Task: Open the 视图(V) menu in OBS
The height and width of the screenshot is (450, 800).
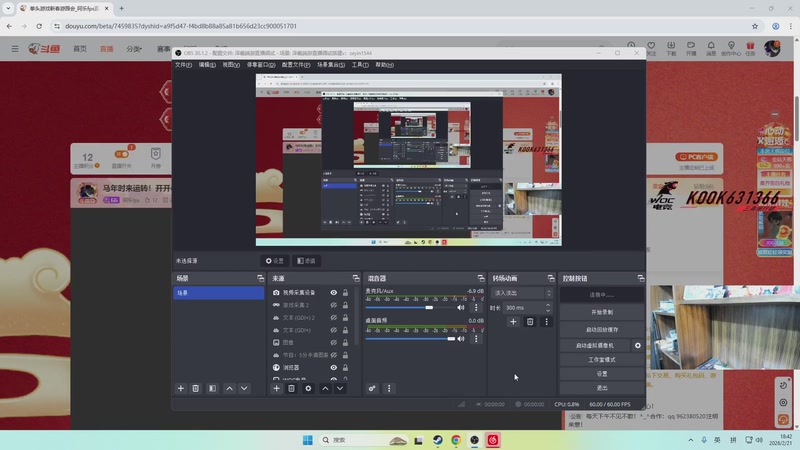Action: pos(231,65)
